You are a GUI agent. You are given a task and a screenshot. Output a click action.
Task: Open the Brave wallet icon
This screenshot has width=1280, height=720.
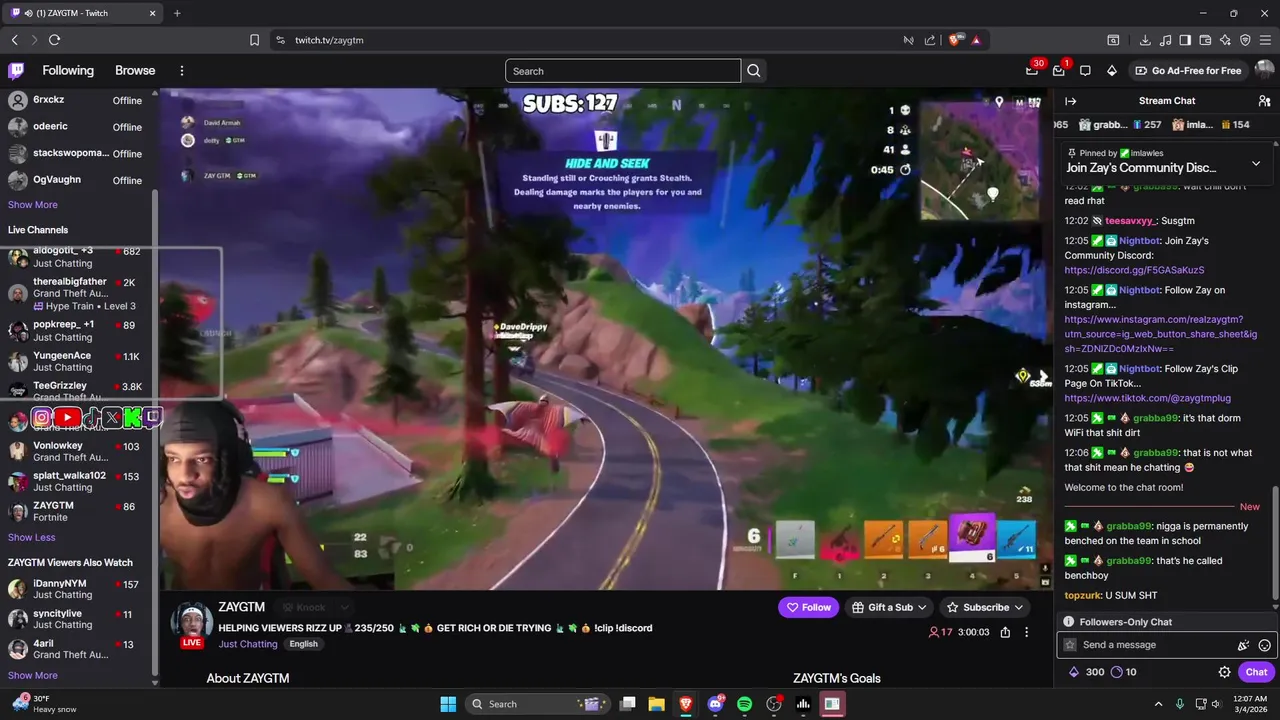(x=1205, y=40)
